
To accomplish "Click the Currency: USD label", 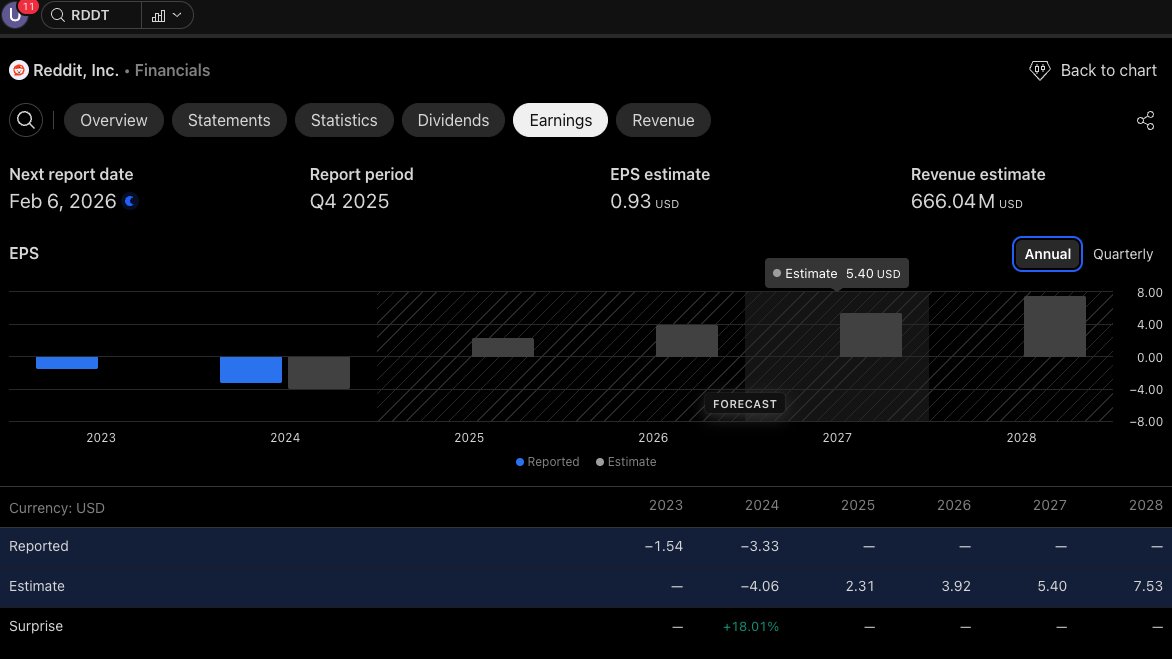I will (57, 508).
